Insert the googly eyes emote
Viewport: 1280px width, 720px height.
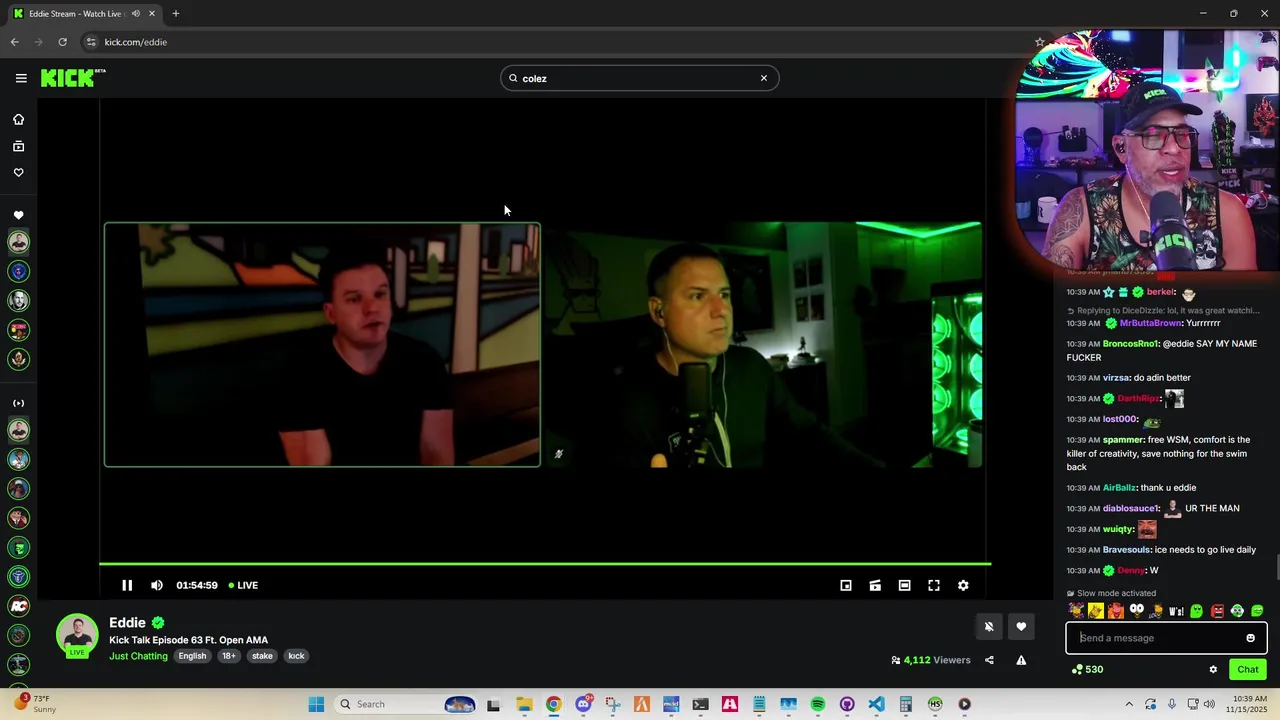[x=1136, y=611]
